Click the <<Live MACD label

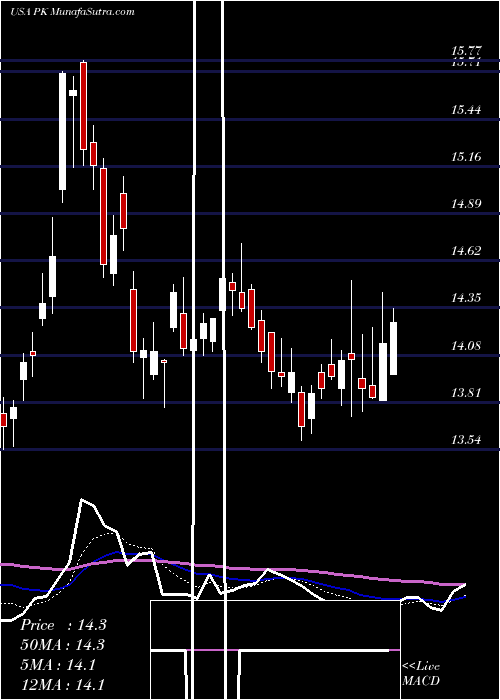(x=421, y=673)
